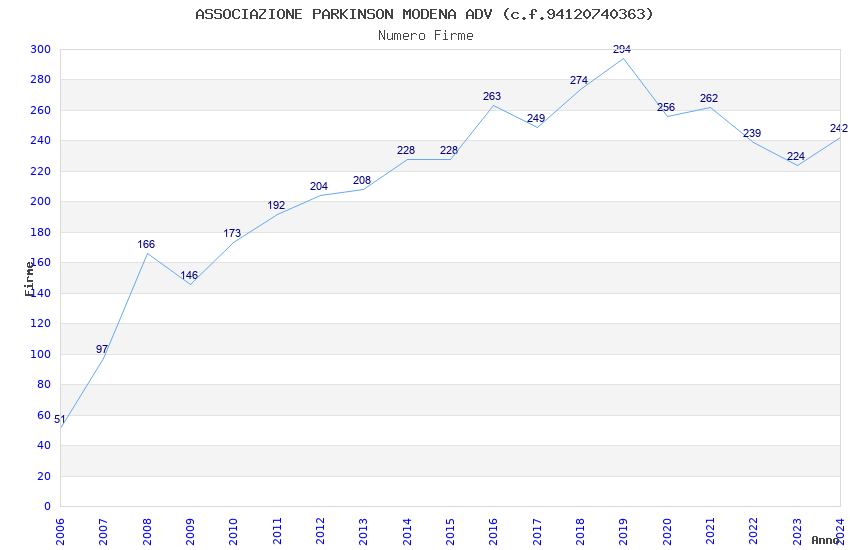Click the data label 166
850x550 pixels.
point(146,244)
